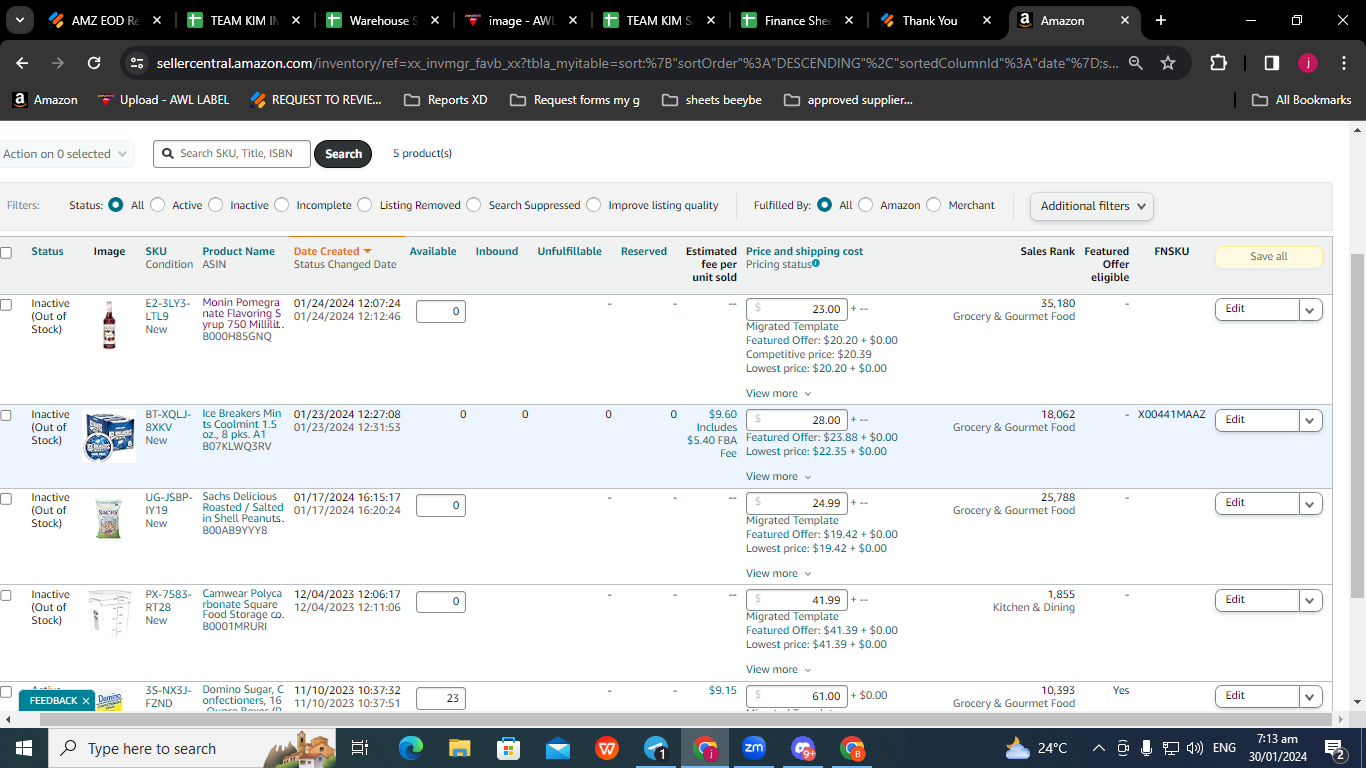Show hidden system tray icons
1366x768 pixels.
click(1098, 748)
